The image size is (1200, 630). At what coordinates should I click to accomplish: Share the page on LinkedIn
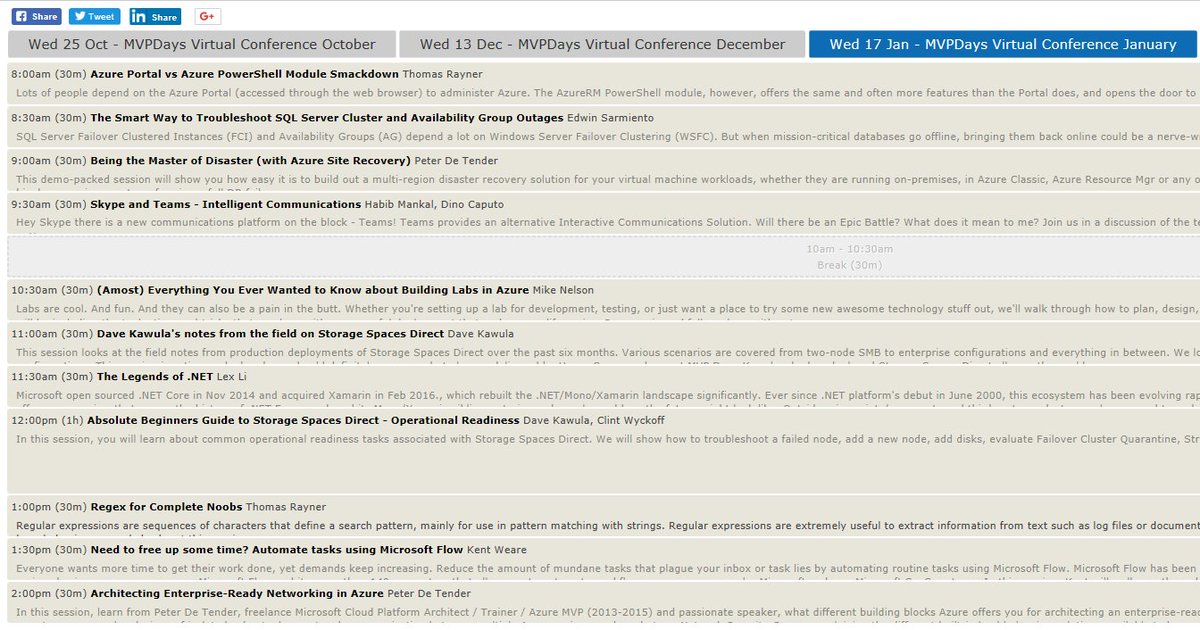point(155,16)
